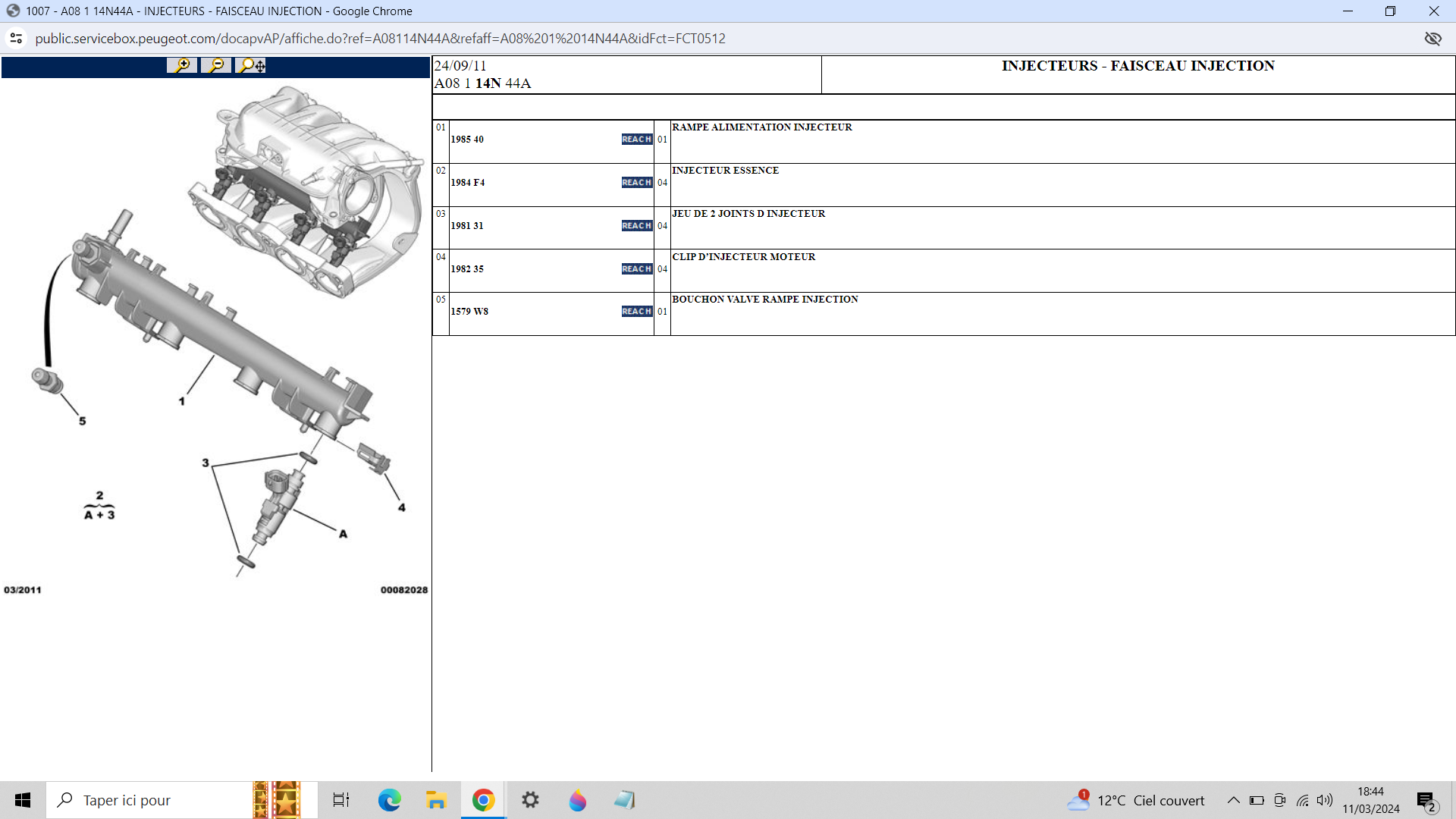Click the zoom out magnifier icon
Viewport: 1456px width, 819px height.
[217, 66]
